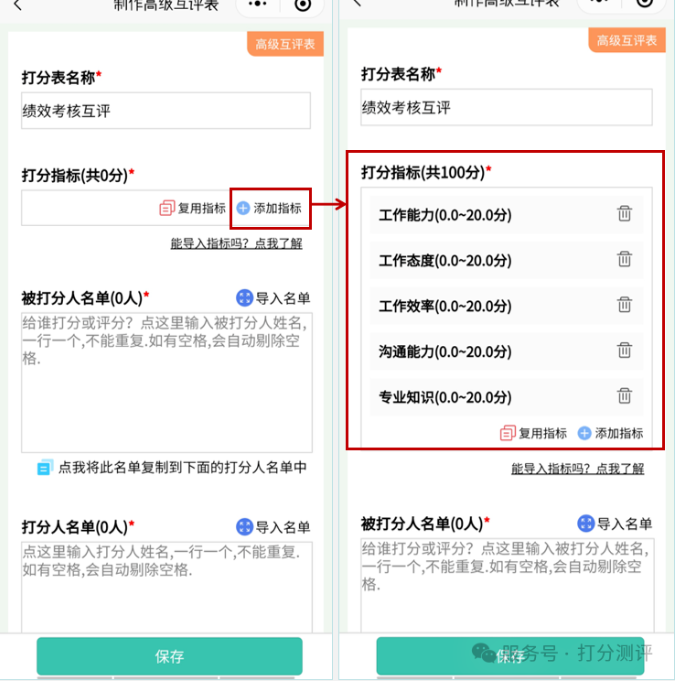Delete the 工作态度 indicator with trash icon
Screen dimensions: 675x681
coord(625,259)
